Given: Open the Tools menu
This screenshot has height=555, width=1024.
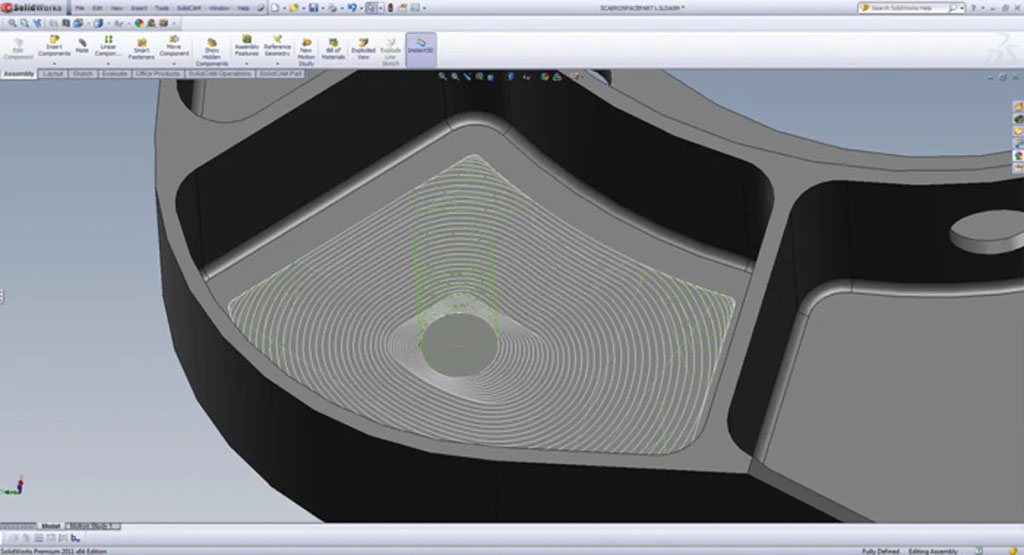Looking at the screenshot, I should [161, 7].
